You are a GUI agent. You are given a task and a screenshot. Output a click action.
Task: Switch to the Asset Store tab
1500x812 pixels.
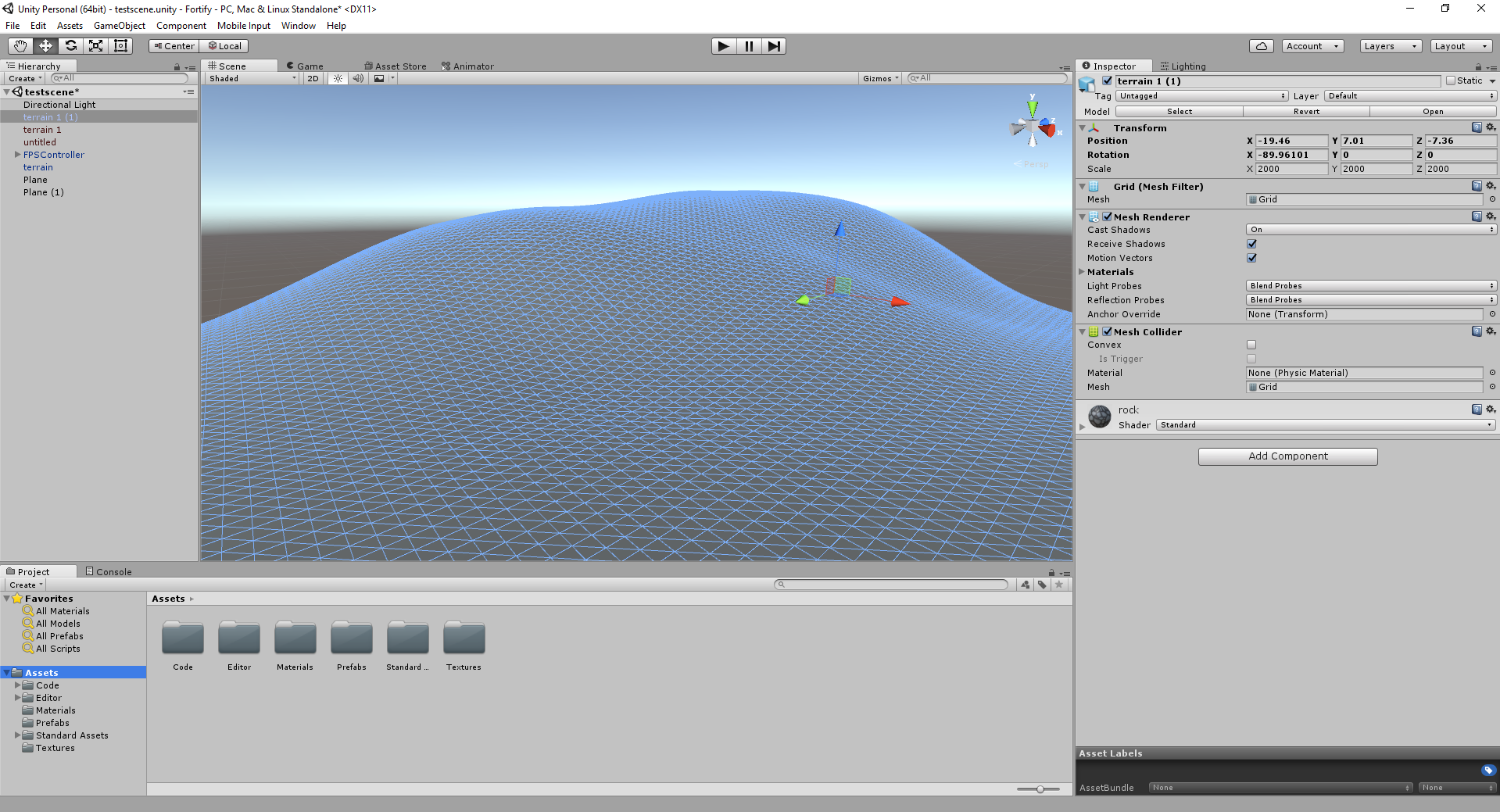pos(396,66)
